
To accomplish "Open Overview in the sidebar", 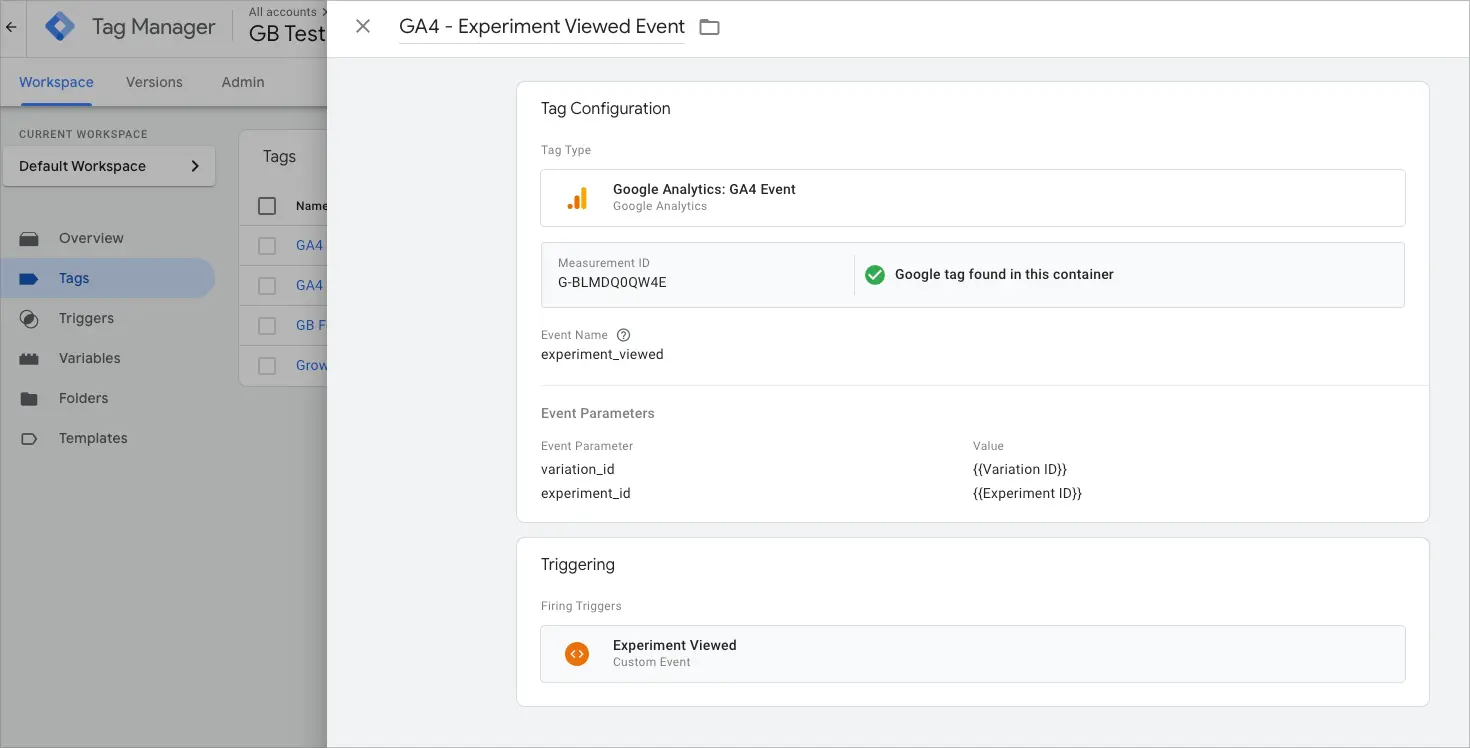I will pos(107,238).
